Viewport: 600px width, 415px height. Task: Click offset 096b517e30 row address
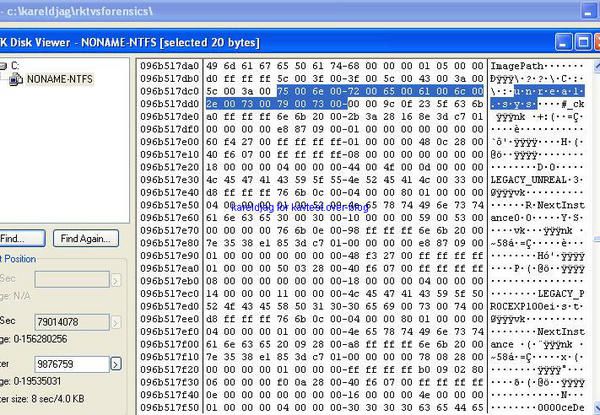[x=170, y=180]
